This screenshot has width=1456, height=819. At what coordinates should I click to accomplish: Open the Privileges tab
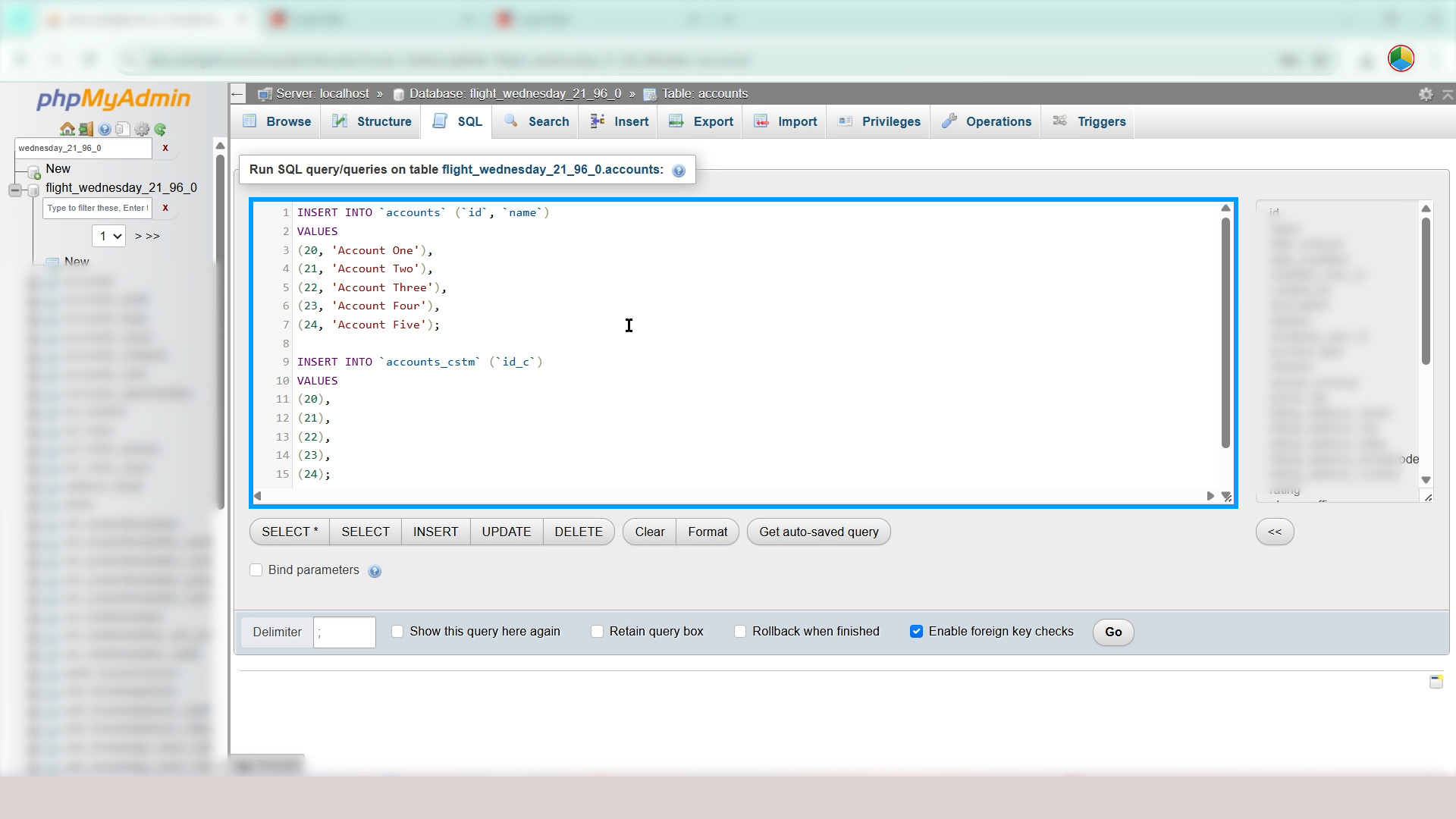pyautogui.click(x=879, y=121)
